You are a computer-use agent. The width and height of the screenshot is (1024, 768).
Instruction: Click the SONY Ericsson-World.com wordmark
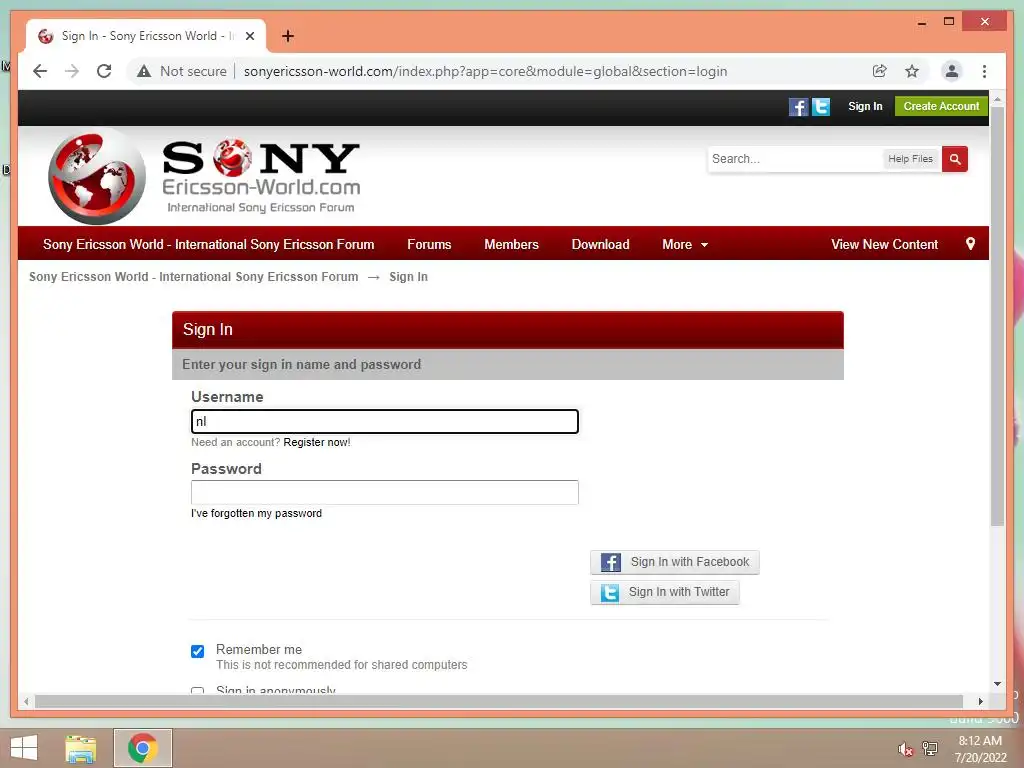pos(261,175)
